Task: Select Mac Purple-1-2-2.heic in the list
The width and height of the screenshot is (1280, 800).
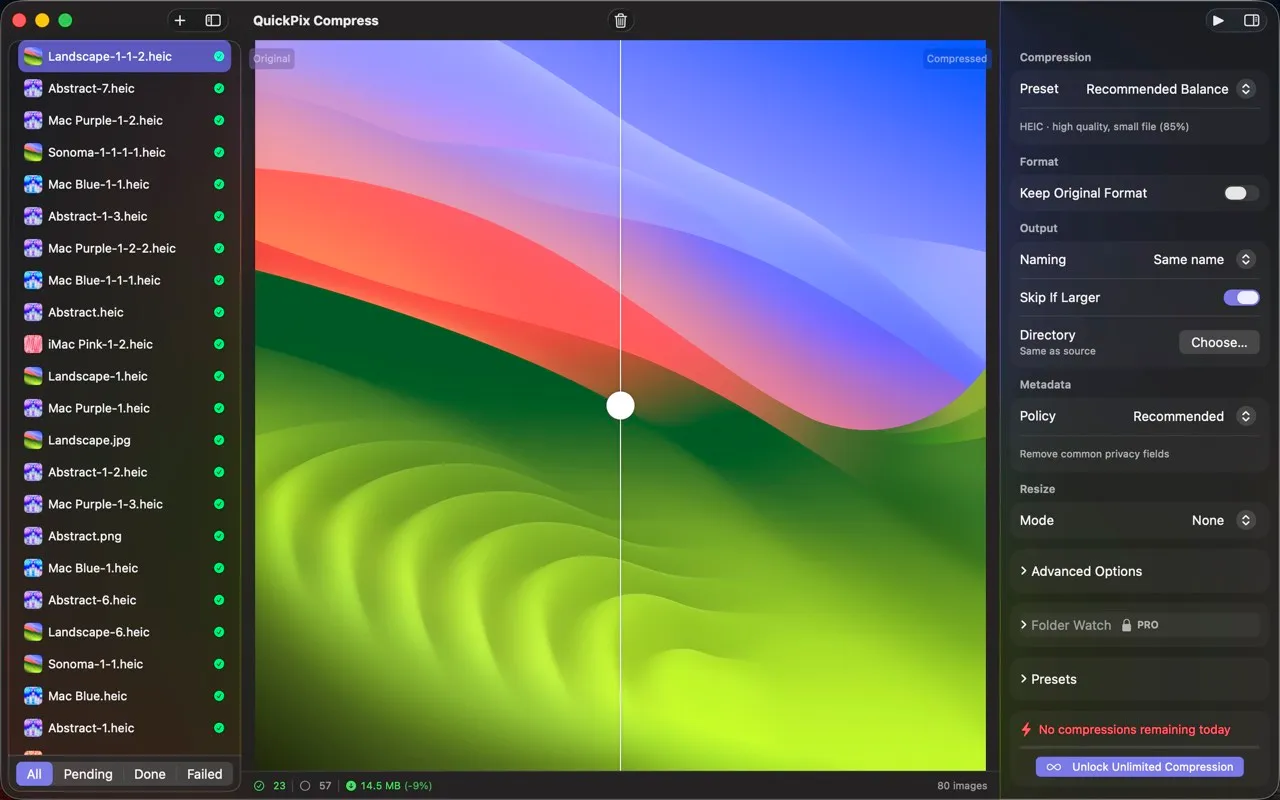Action: tap(124, 248)
